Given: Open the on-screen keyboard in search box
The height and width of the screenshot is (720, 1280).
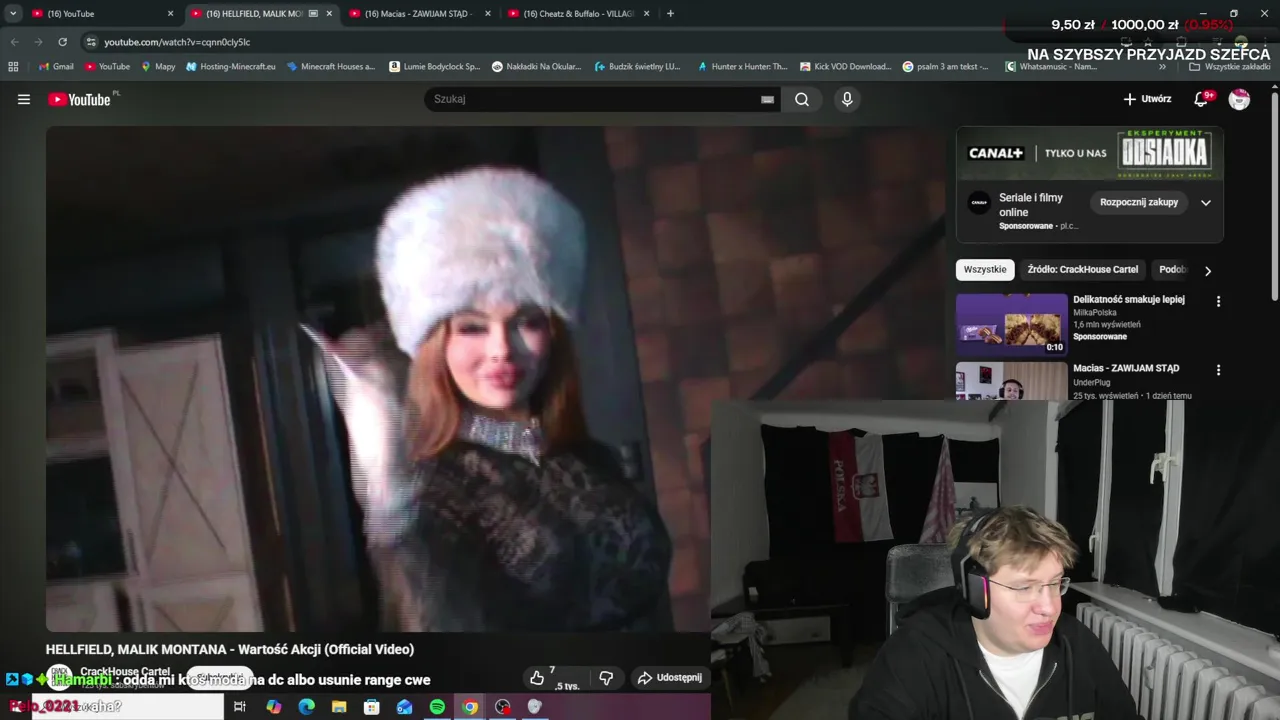Looking at the screenshot, I should 767,99.
